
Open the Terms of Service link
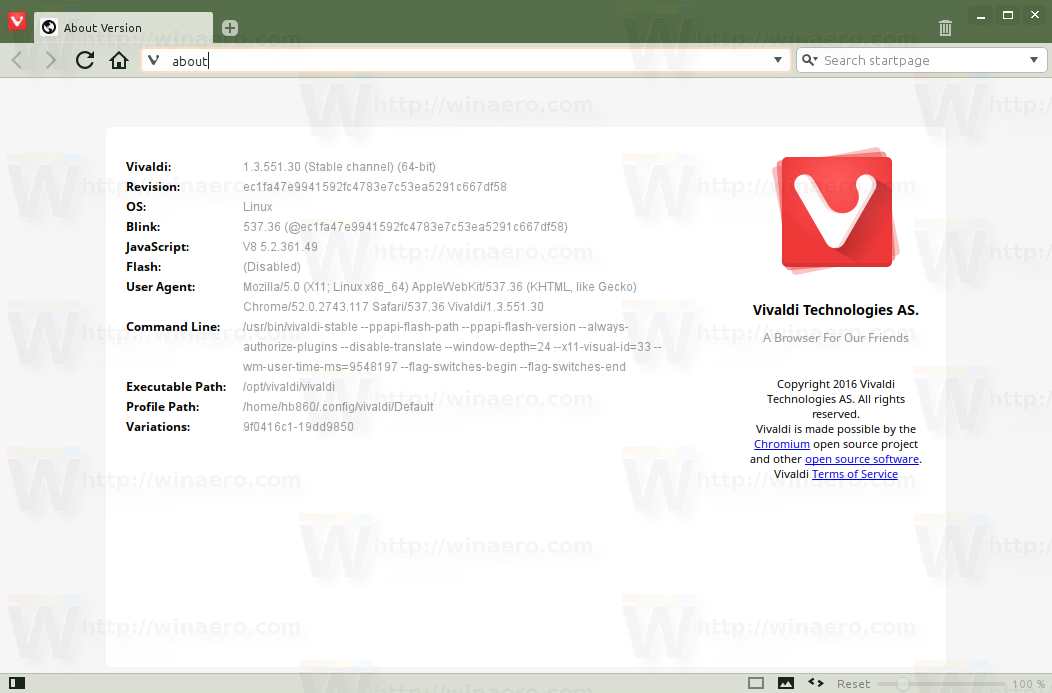point(855,474)
